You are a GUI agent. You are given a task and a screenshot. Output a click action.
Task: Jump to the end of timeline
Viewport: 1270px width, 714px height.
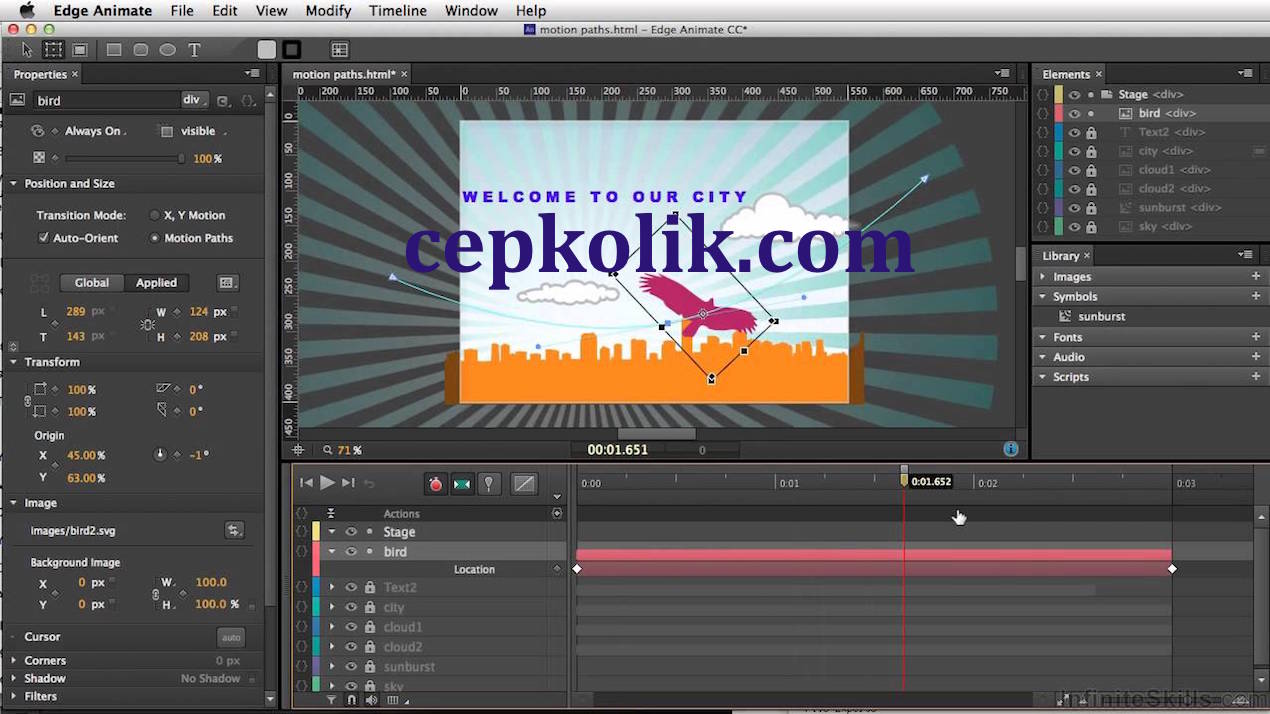348,483
